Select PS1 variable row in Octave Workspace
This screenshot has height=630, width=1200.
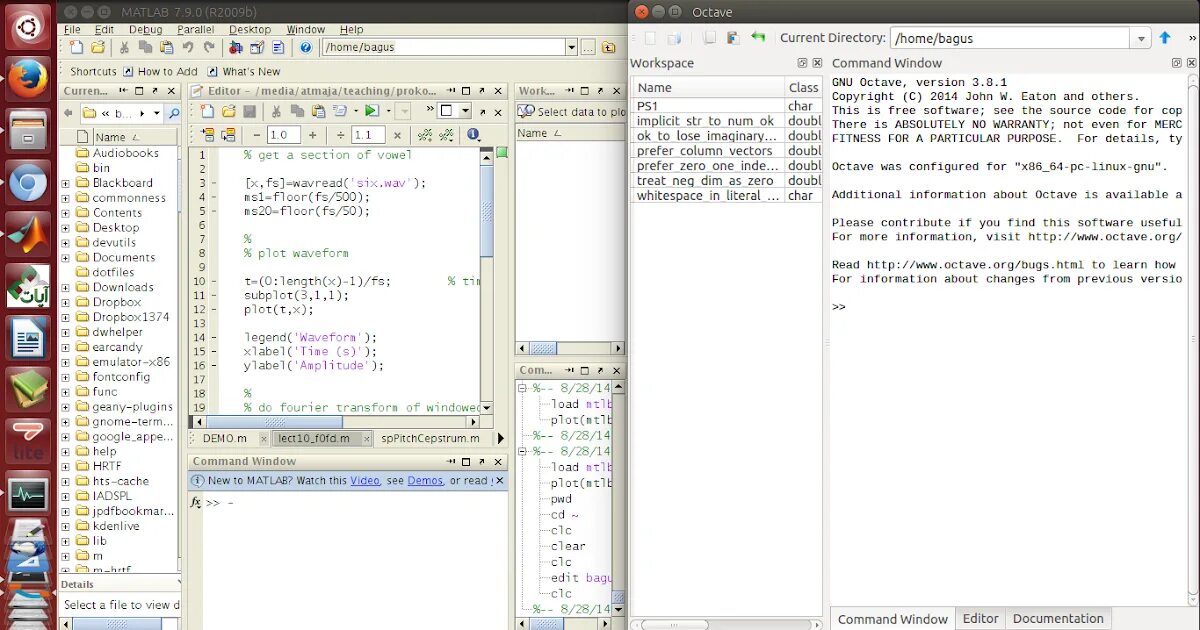727,106
